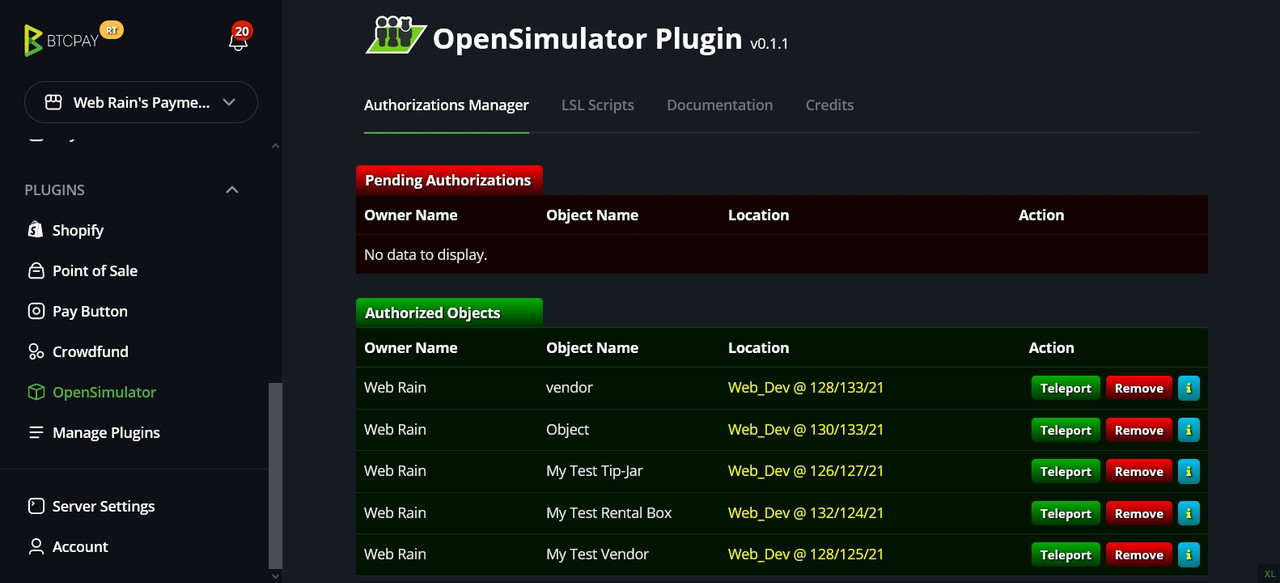Open the Documentation tab
Viewport: 1280px width, 583px height.
click(x=720, y=105)
